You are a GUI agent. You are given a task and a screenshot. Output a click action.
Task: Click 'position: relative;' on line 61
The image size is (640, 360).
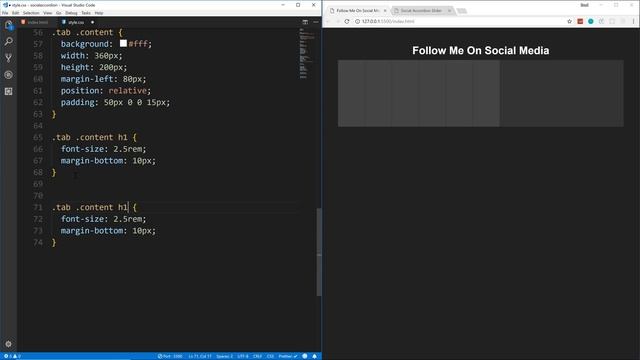click(106, 91)
